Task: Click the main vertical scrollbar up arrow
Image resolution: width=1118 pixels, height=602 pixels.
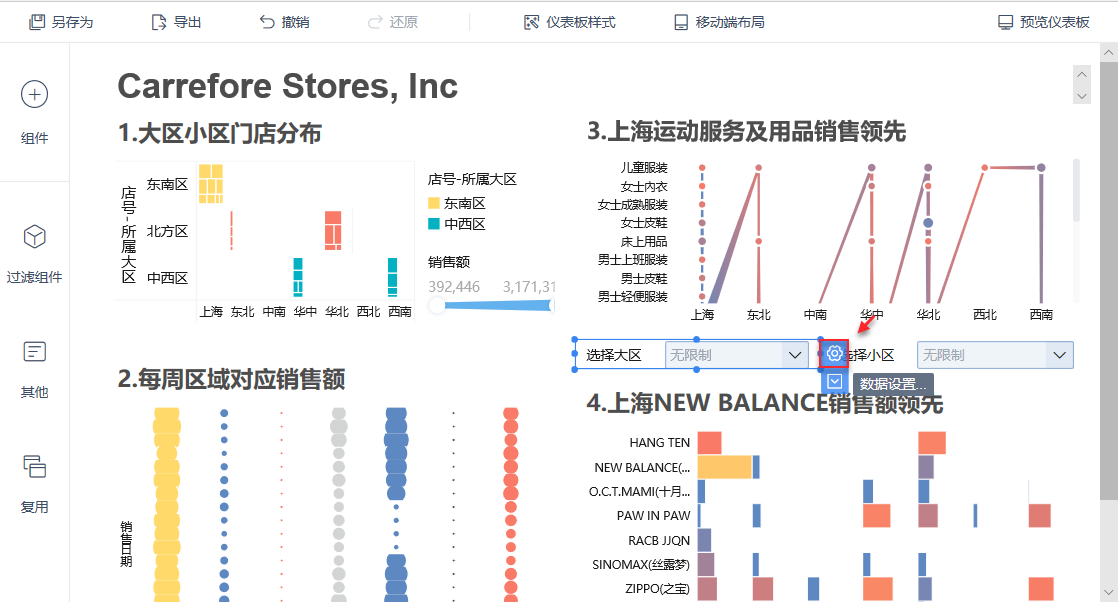Action: (1109, 52)
